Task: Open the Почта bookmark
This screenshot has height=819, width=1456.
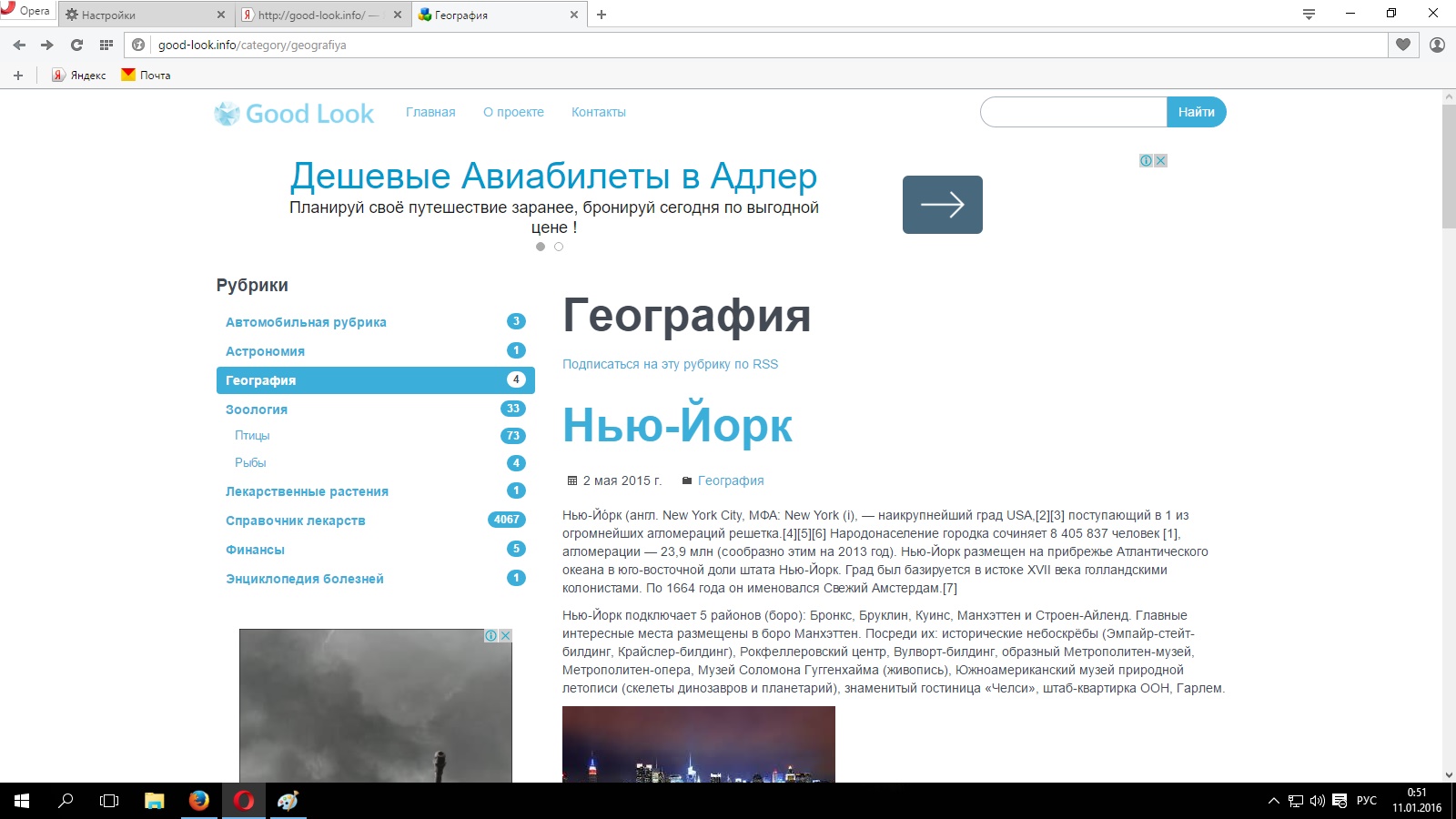Action: tap(146, 76)
